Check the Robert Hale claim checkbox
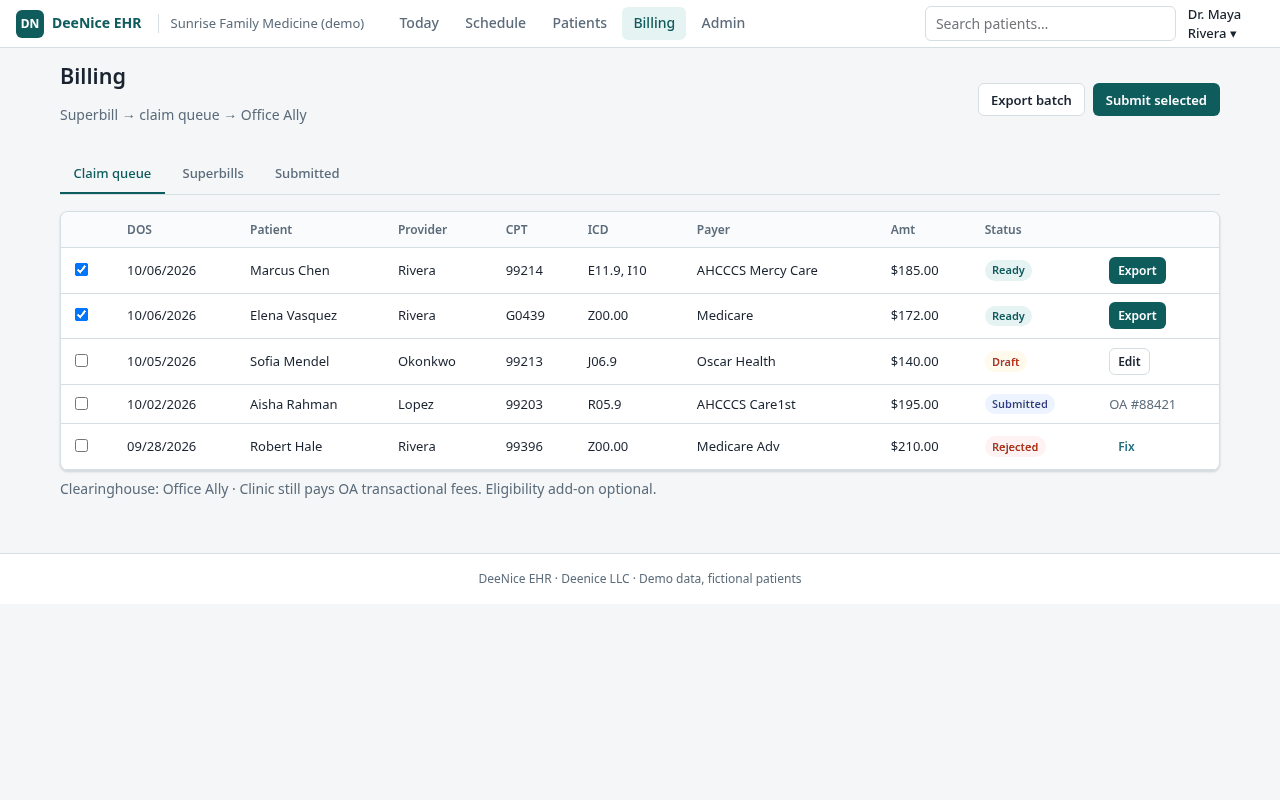The width and height of the screenshot is (1280, 800). coord(82,445)
